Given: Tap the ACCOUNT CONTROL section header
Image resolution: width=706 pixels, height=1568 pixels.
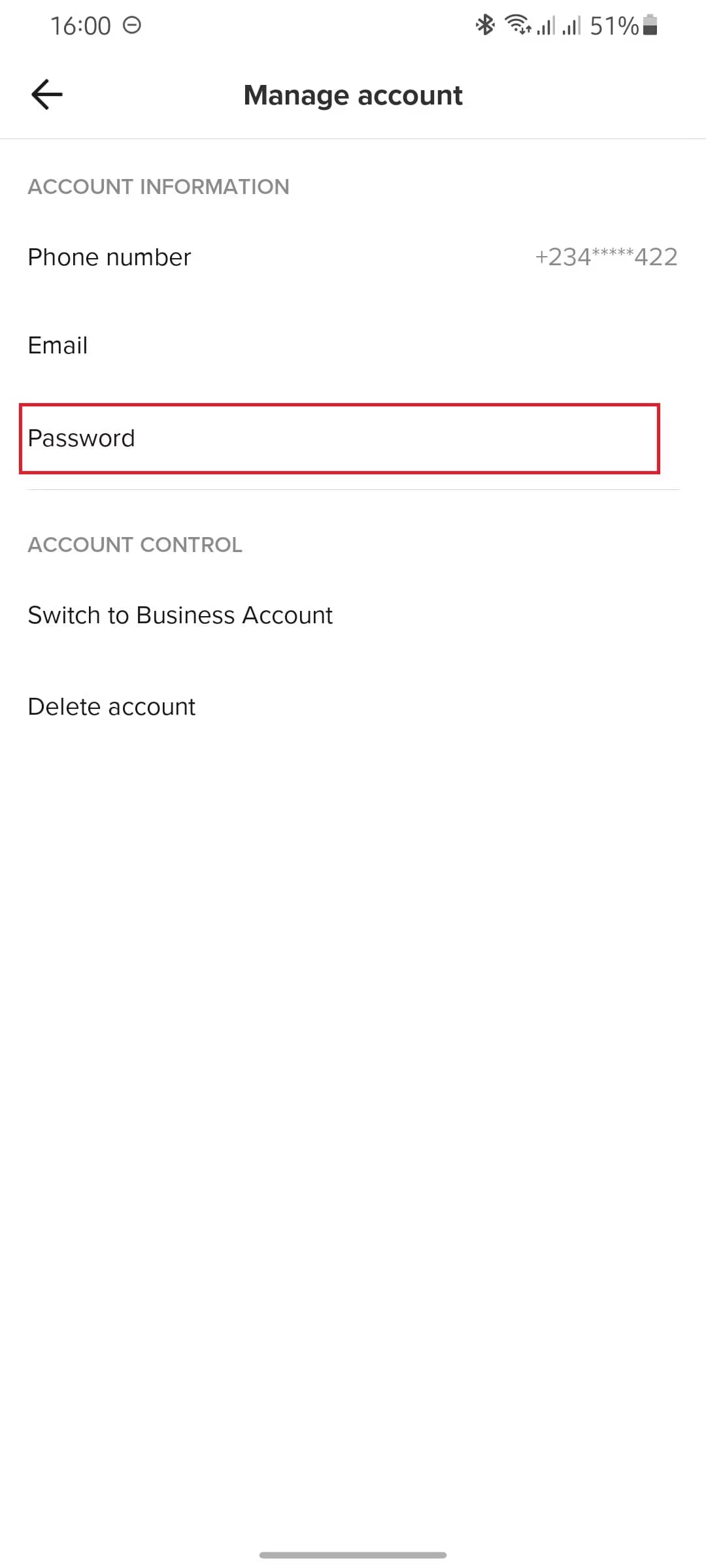Looking at the screenshot, I should point(135,545).
